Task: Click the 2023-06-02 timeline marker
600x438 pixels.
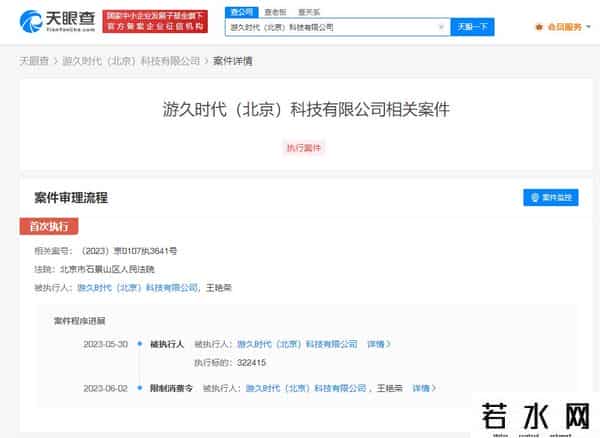Action: coord(140,388)
